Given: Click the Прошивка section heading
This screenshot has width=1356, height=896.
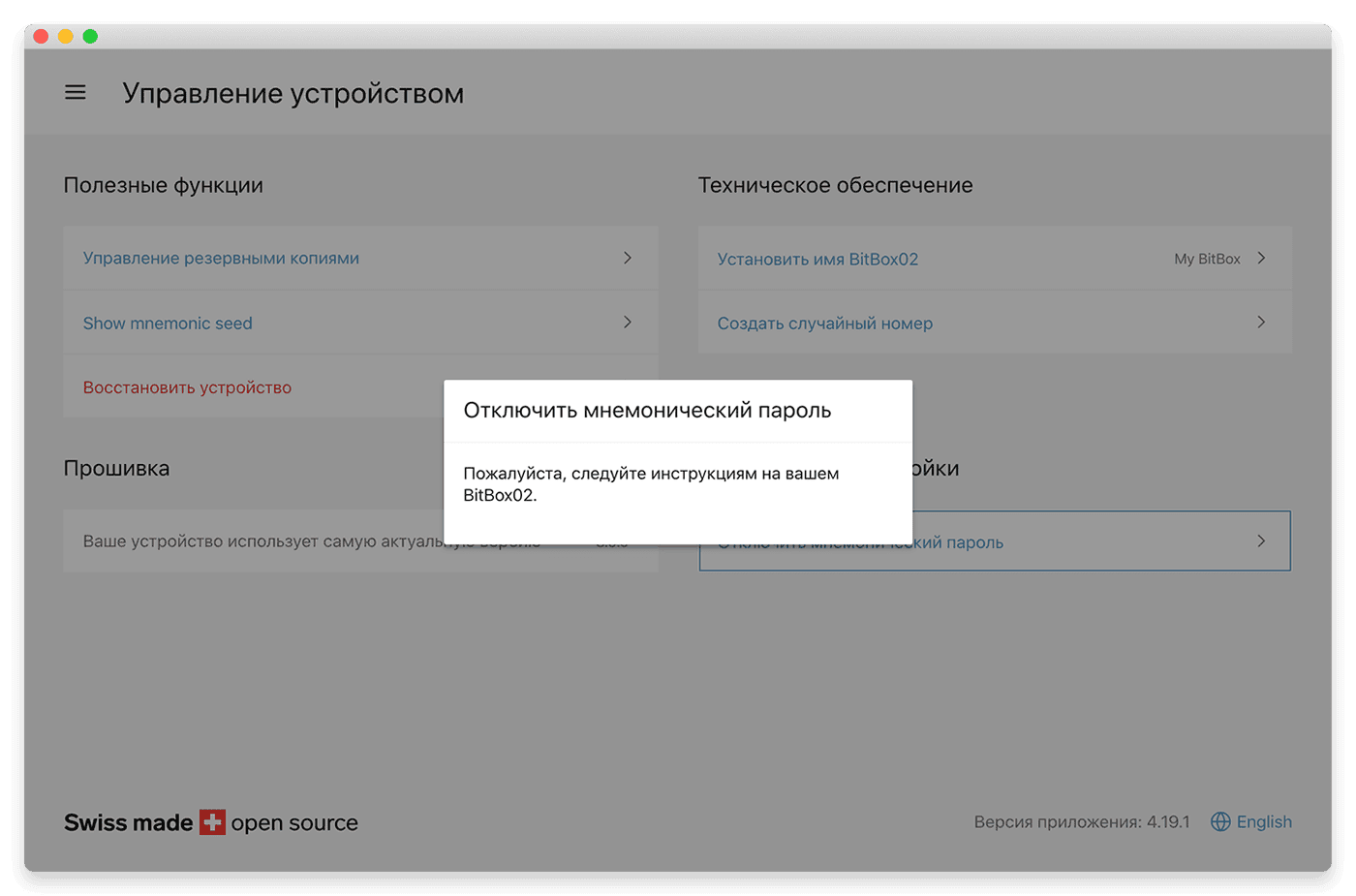Looking at the screenshot, I should coord(116,468).
